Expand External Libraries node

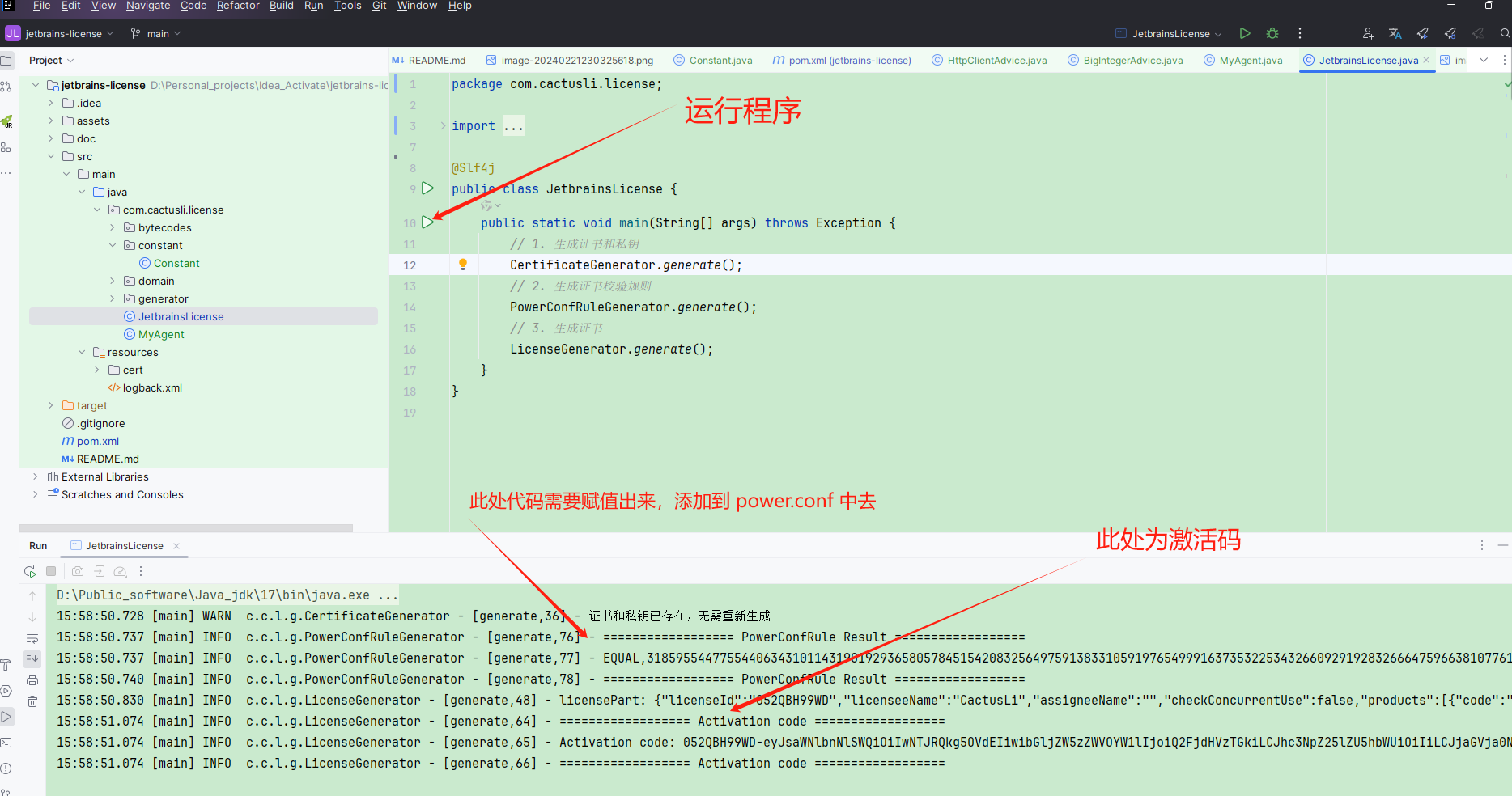(x=36, y=476)
